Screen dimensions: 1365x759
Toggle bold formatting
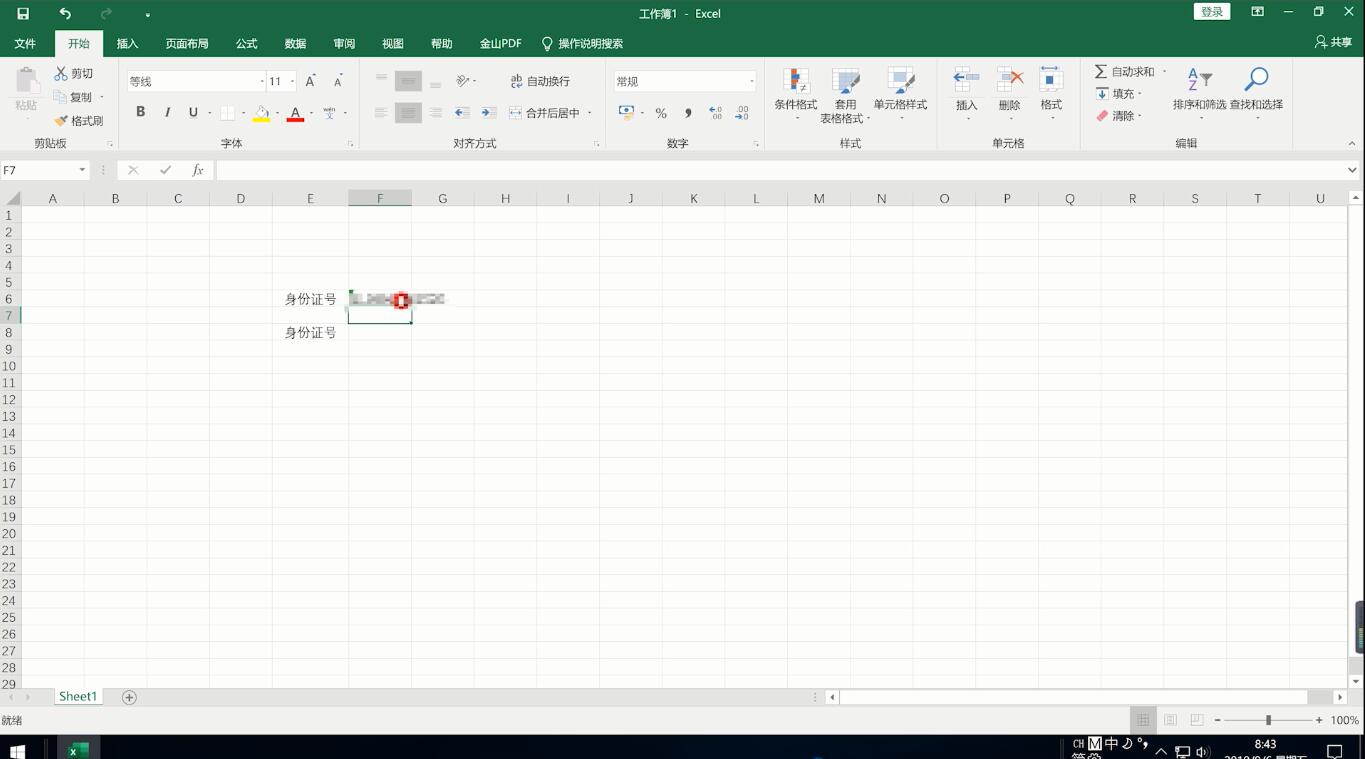pos(140,112)
